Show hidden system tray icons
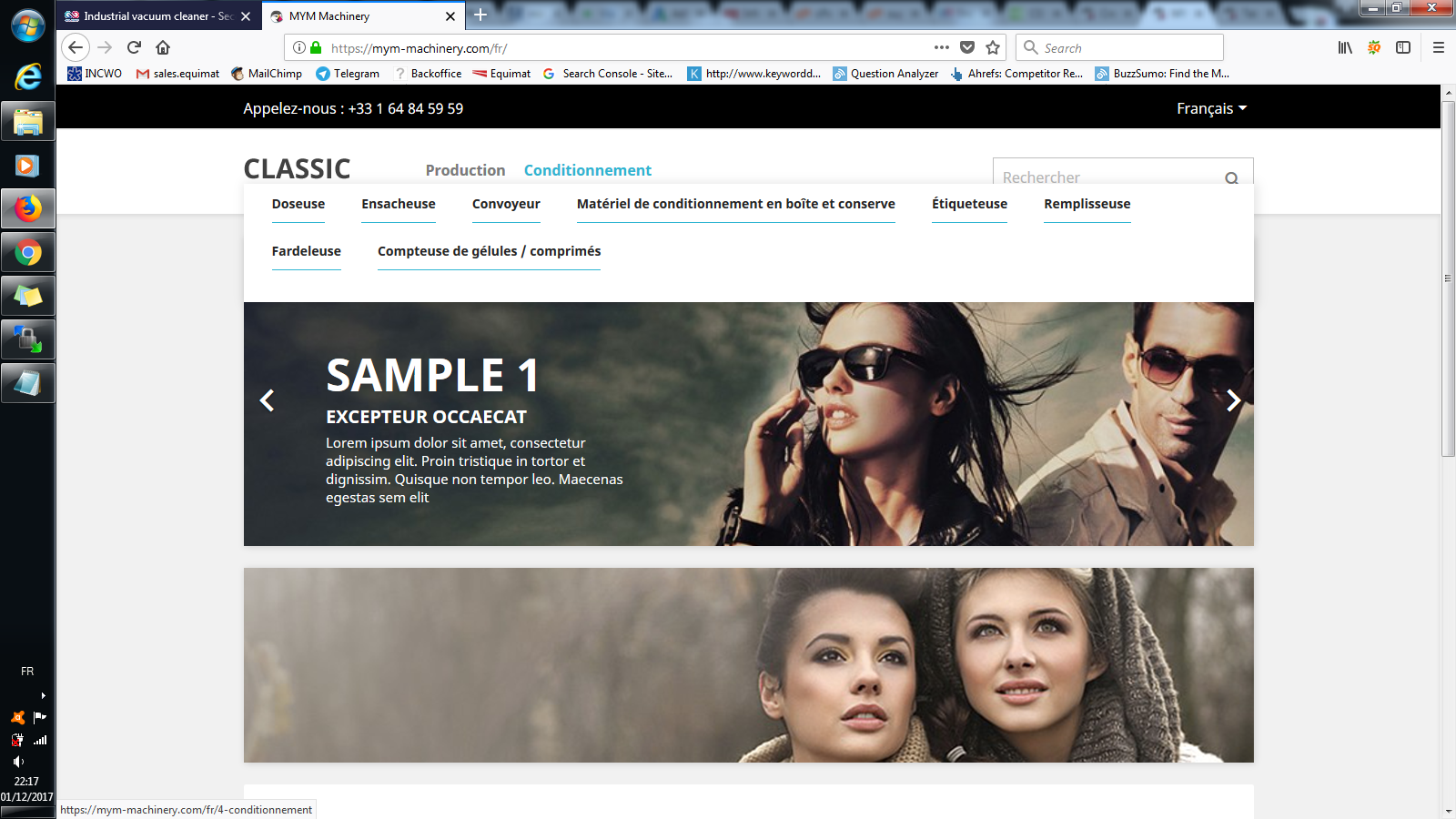This screenshot has height=819, width=1456. 43,696
